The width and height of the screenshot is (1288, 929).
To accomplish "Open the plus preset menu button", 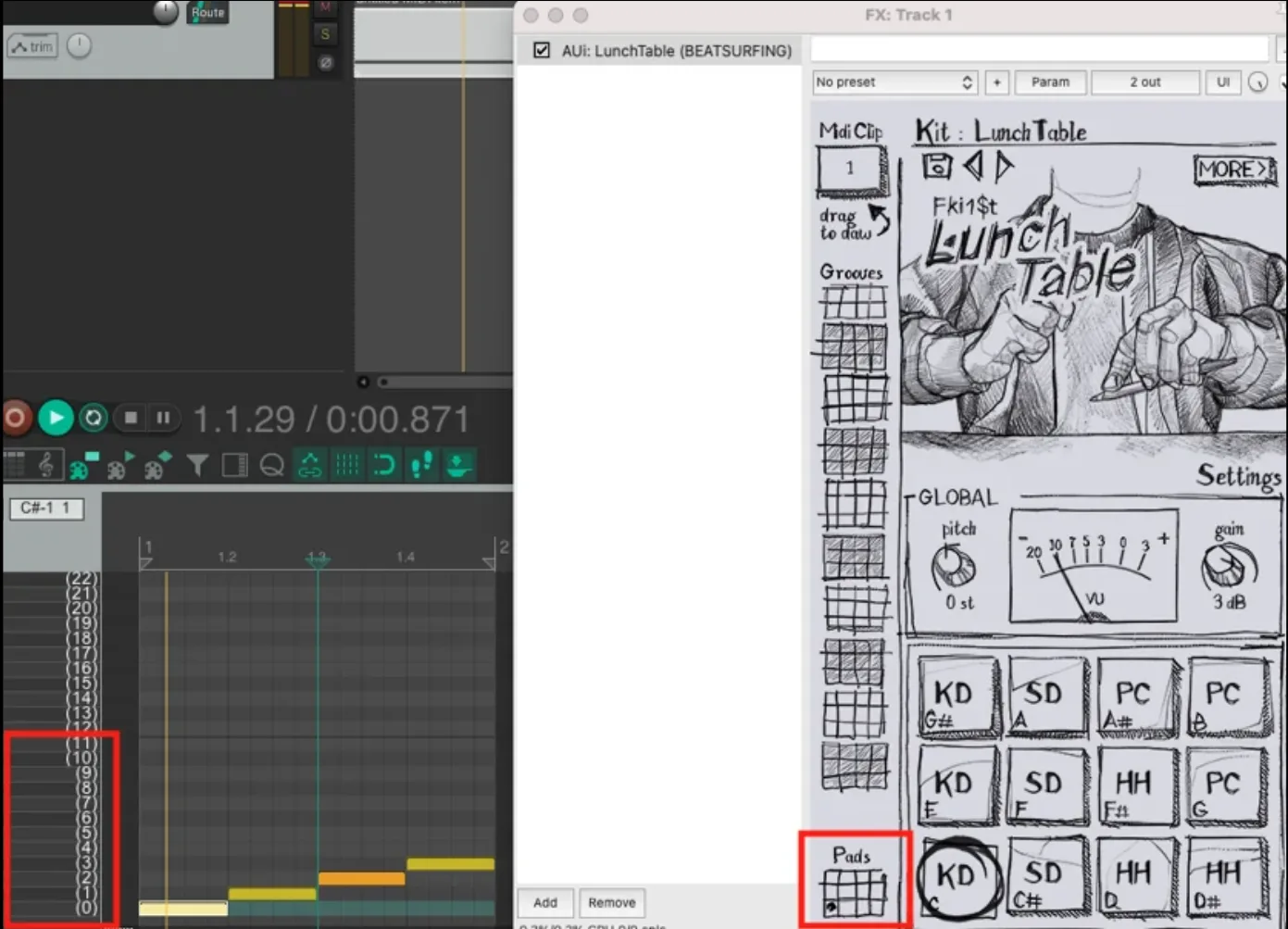I will pyautogui.click(x=997, y=82).
